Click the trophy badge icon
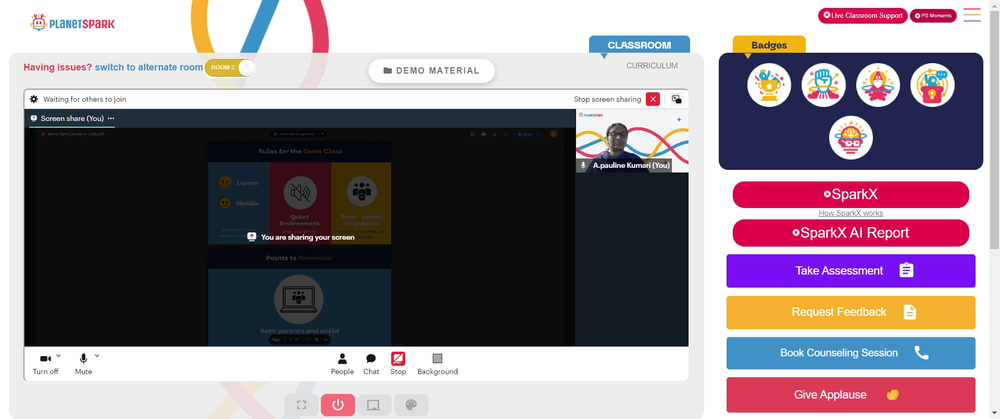This screenshot has height=419, width=1000. (769, 85)
